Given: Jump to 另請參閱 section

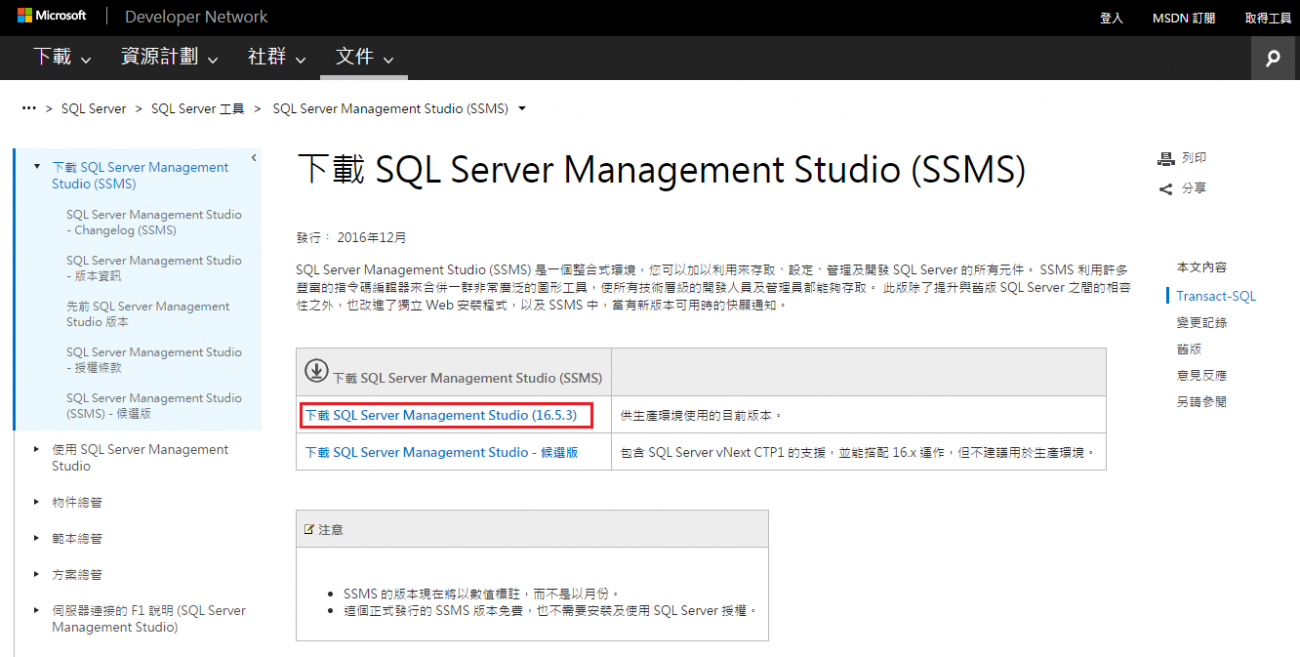Looking at the screenshot, I should pyautogui.click(x=1202, y=402).
